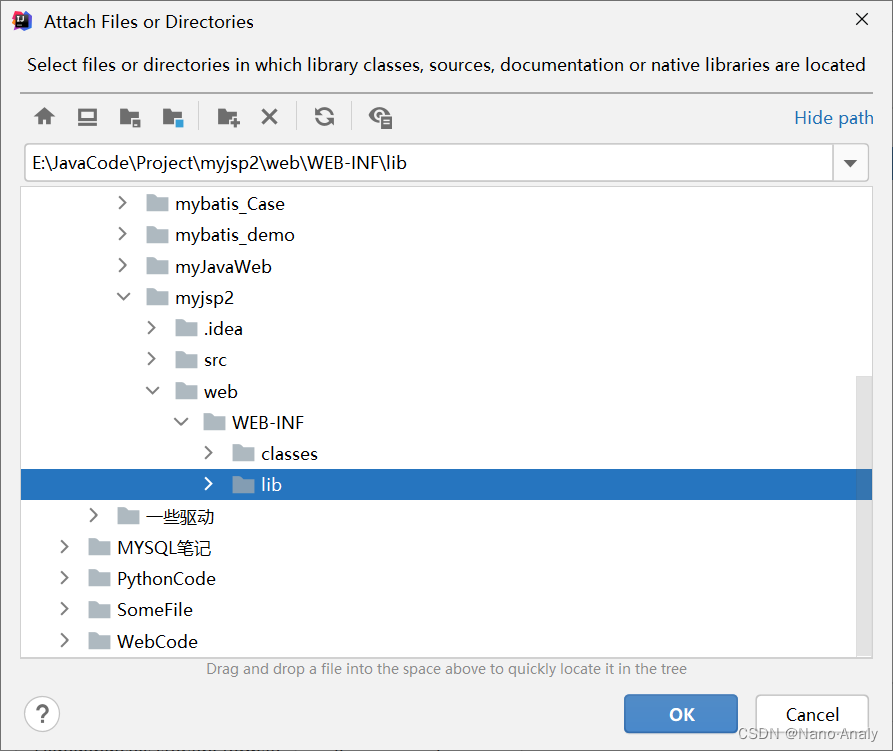Select the .idea folder icon
The height and width of the screenshot is (751, 893).
pyautogui.click(x=186, y=329)
